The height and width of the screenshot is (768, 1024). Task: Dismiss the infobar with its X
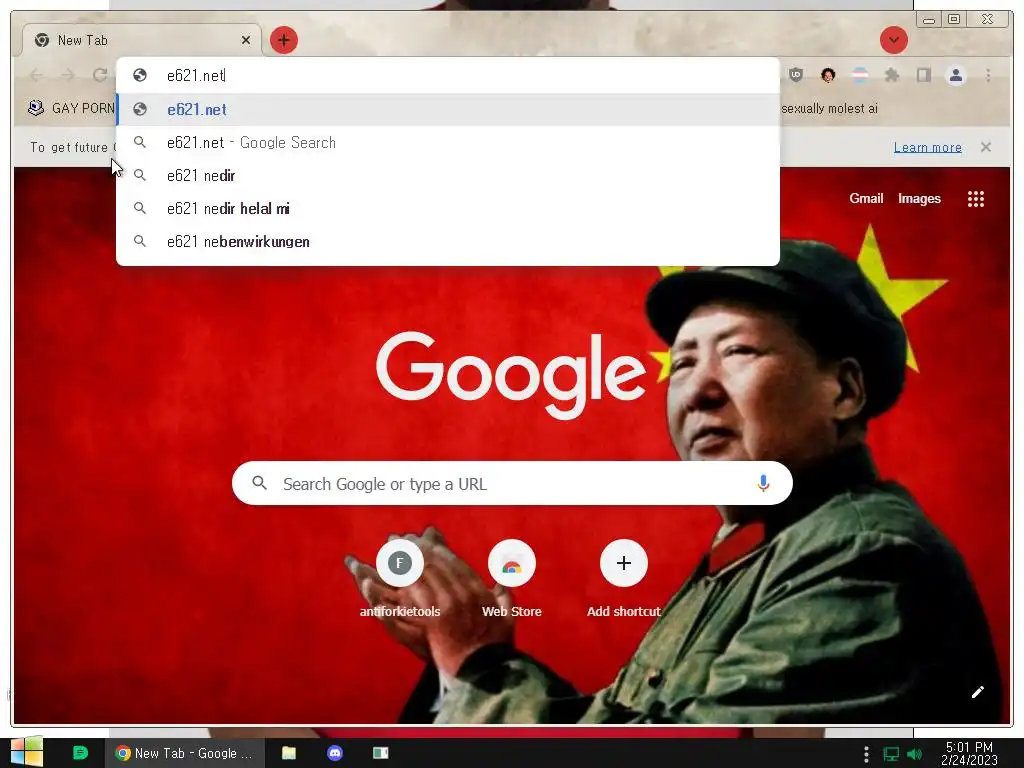[985, 147]
